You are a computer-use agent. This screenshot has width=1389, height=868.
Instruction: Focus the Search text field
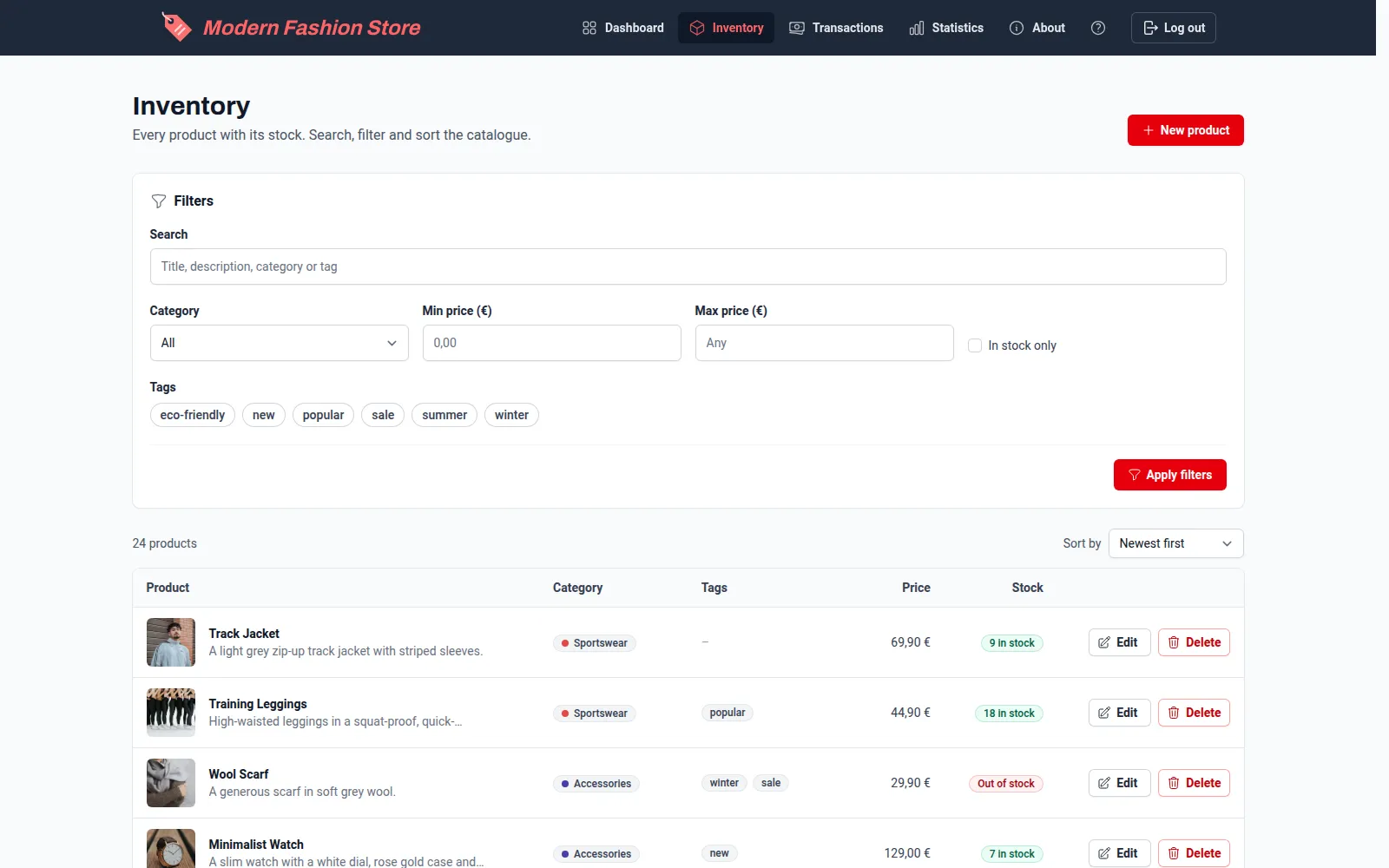click(x=688, y=266)
